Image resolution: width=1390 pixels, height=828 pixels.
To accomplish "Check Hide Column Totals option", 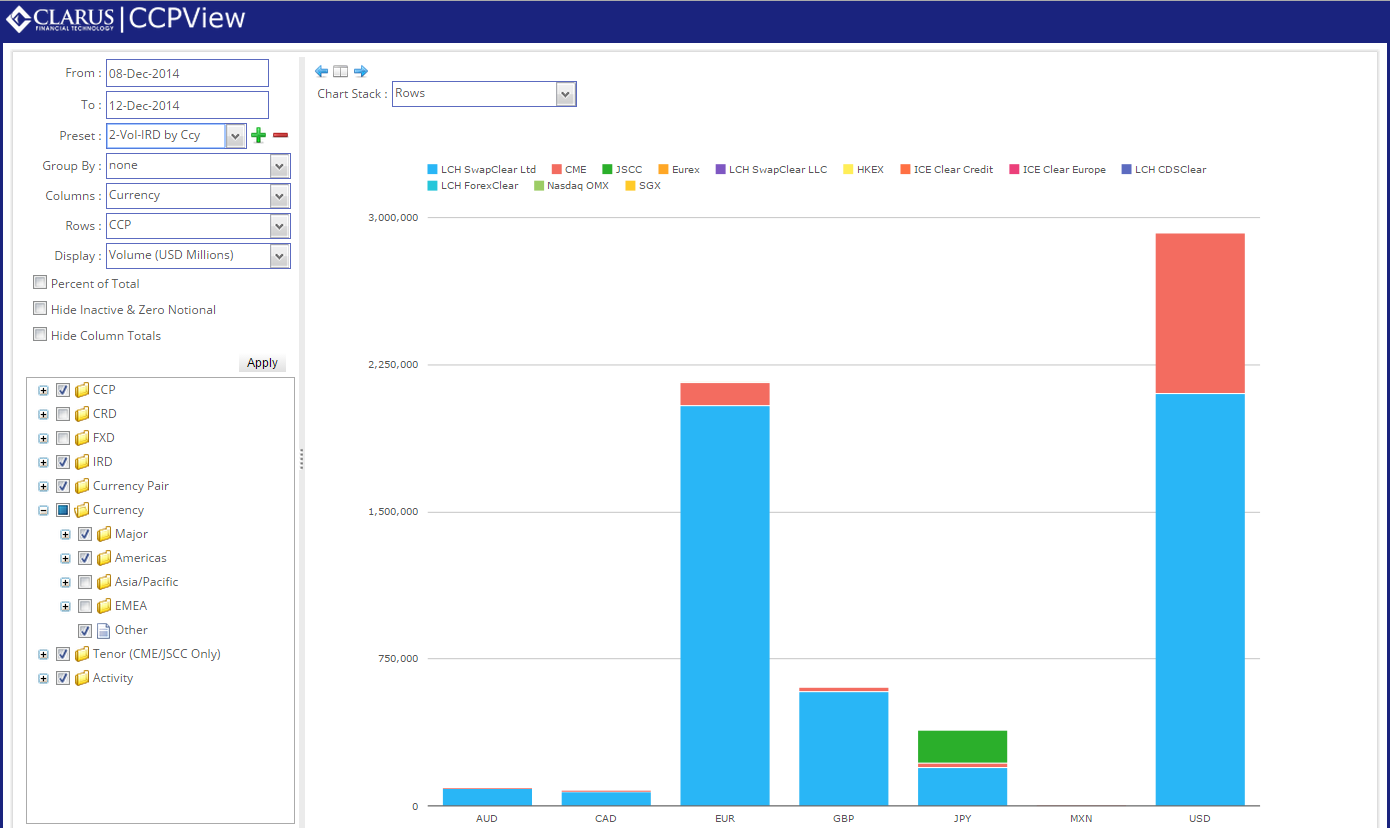I will coord(40,335).
